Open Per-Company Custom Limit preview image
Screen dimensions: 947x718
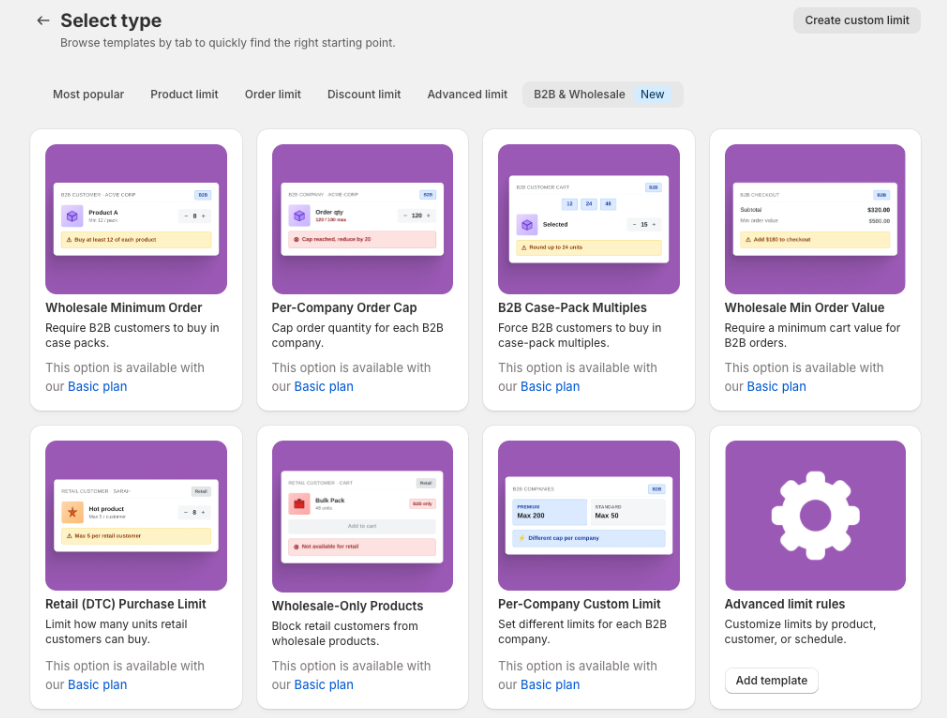589,515
